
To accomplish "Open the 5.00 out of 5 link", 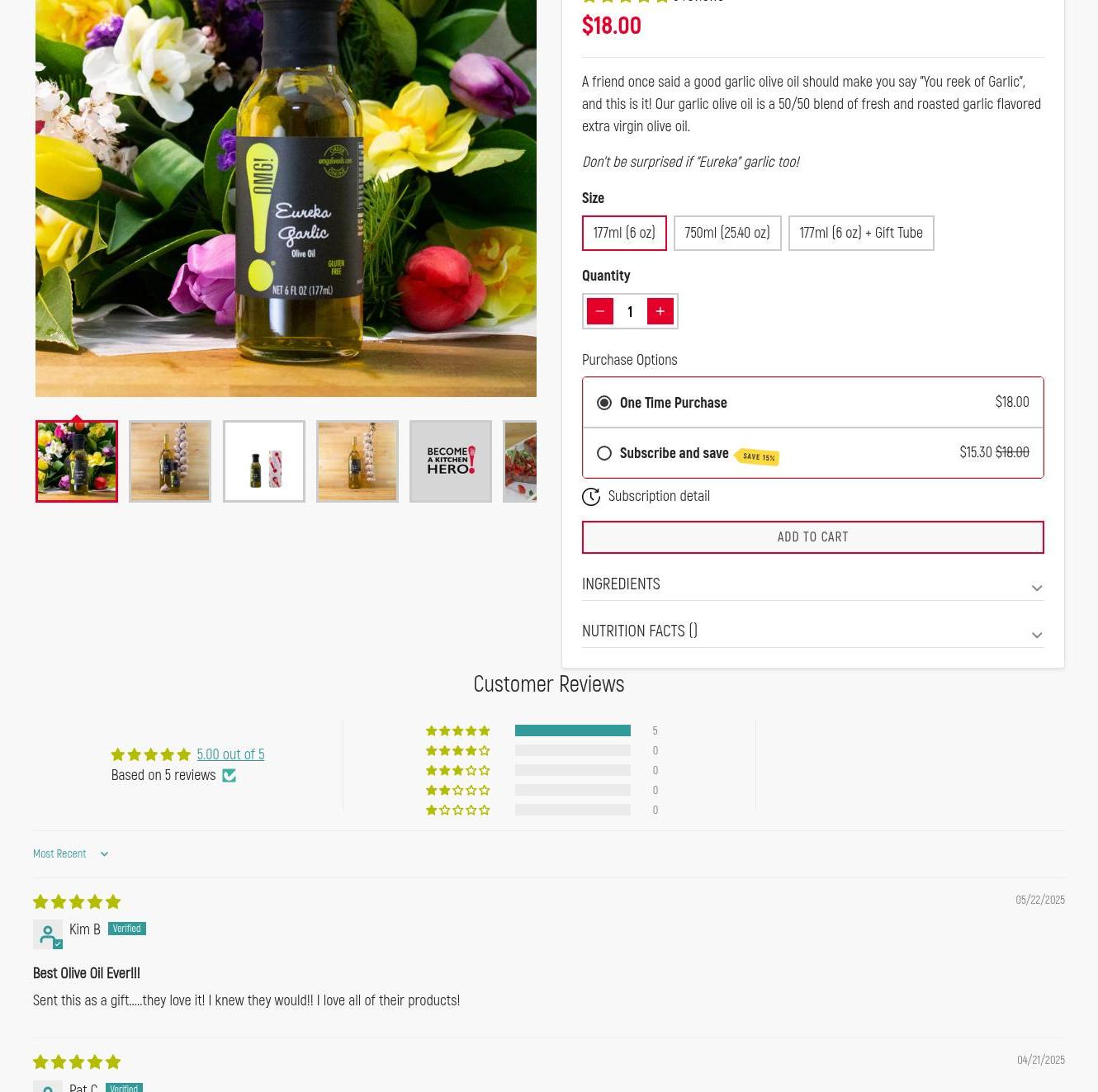I will [230, 754].
